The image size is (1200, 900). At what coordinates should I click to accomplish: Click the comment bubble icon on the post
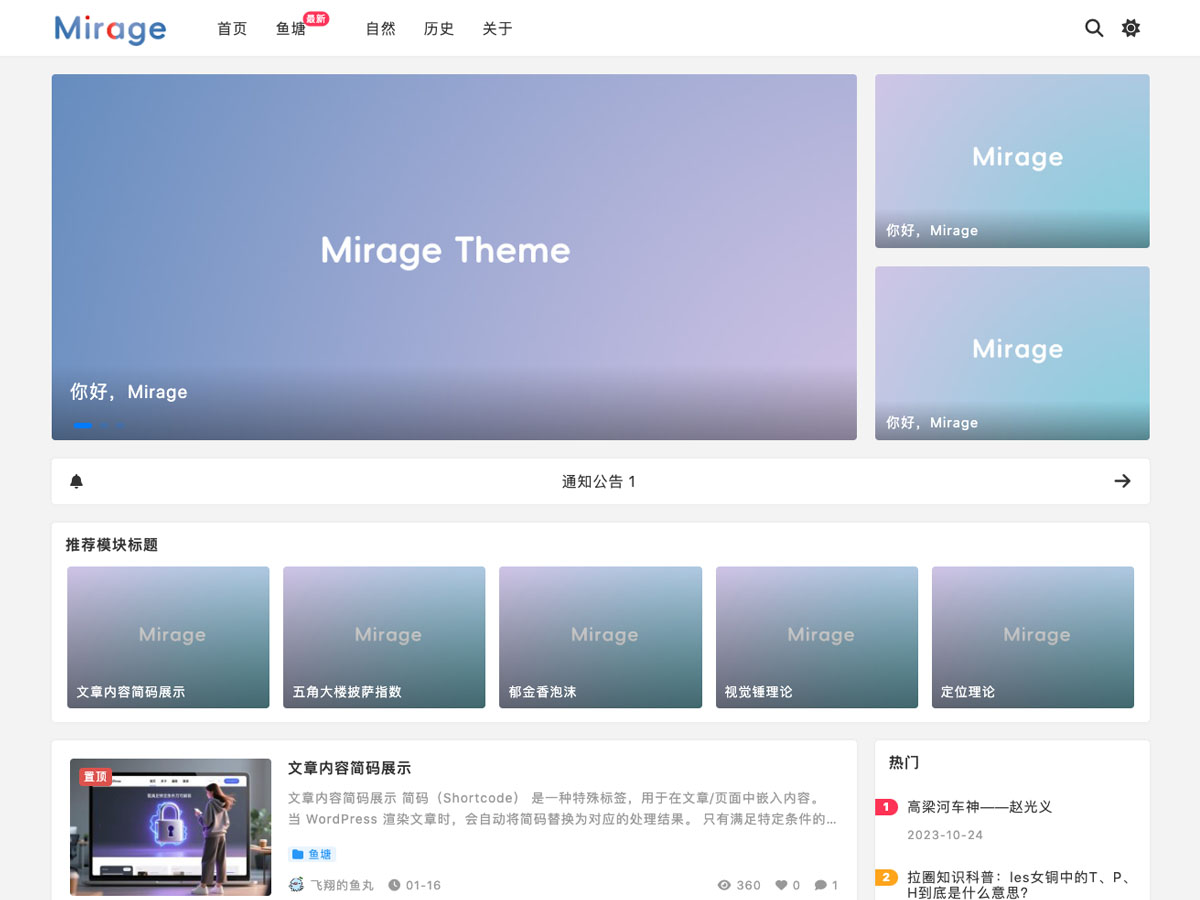point(821,885)
